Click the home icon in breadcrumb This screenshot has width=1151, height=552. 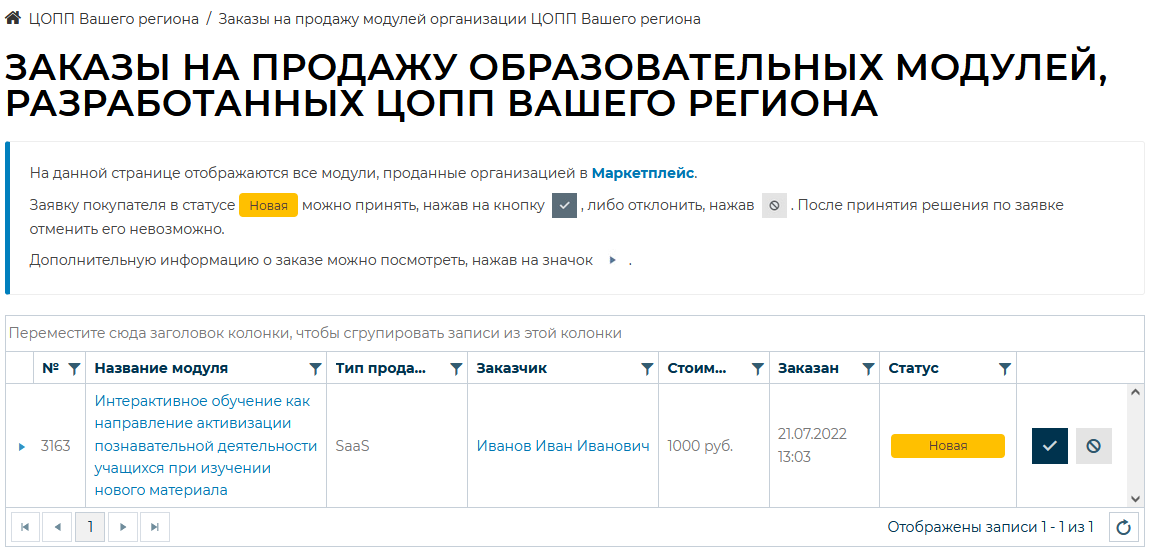13,18
